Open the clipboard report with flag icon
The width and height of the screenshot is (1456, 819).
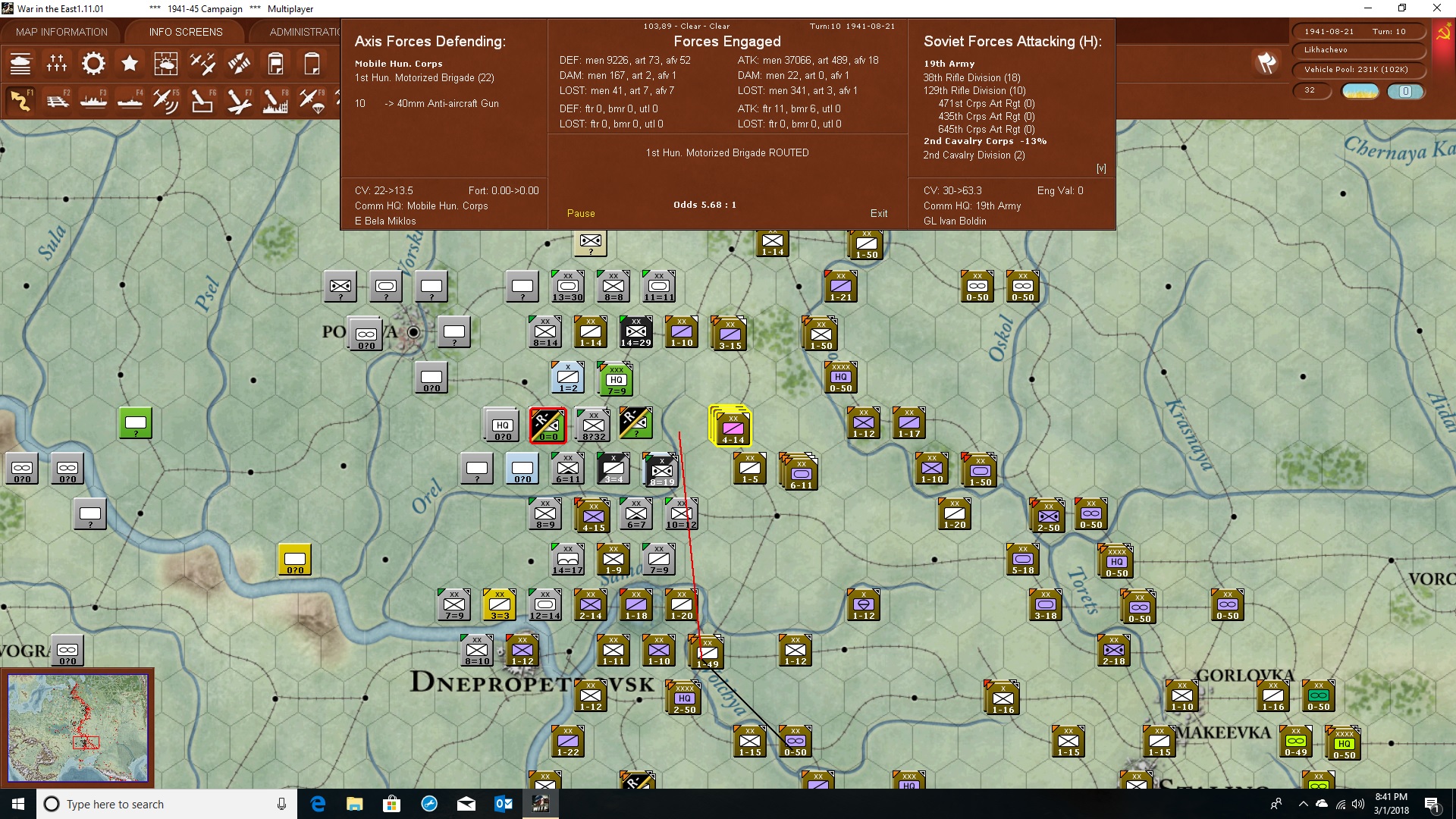[x=275, y=64]
